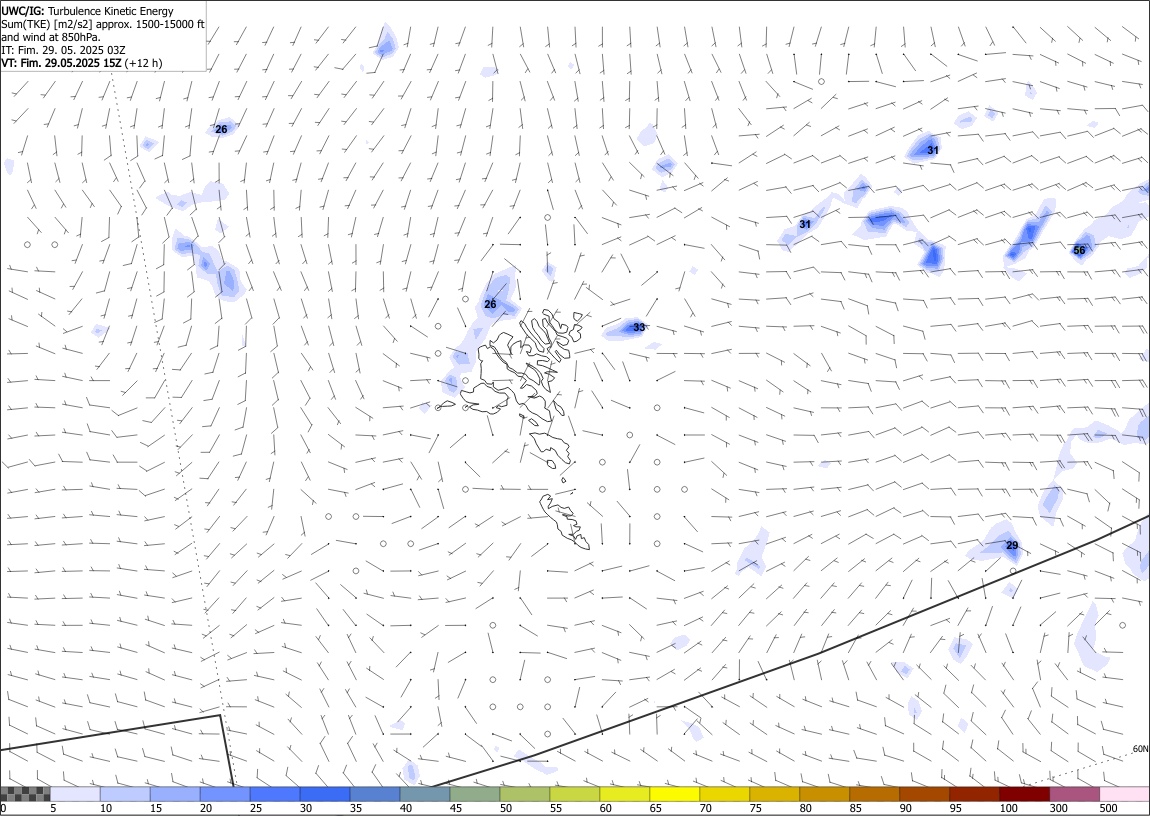Click the title line 'UWC/IG: Turbulence Kinetic Energy'

tap(88, 11)
